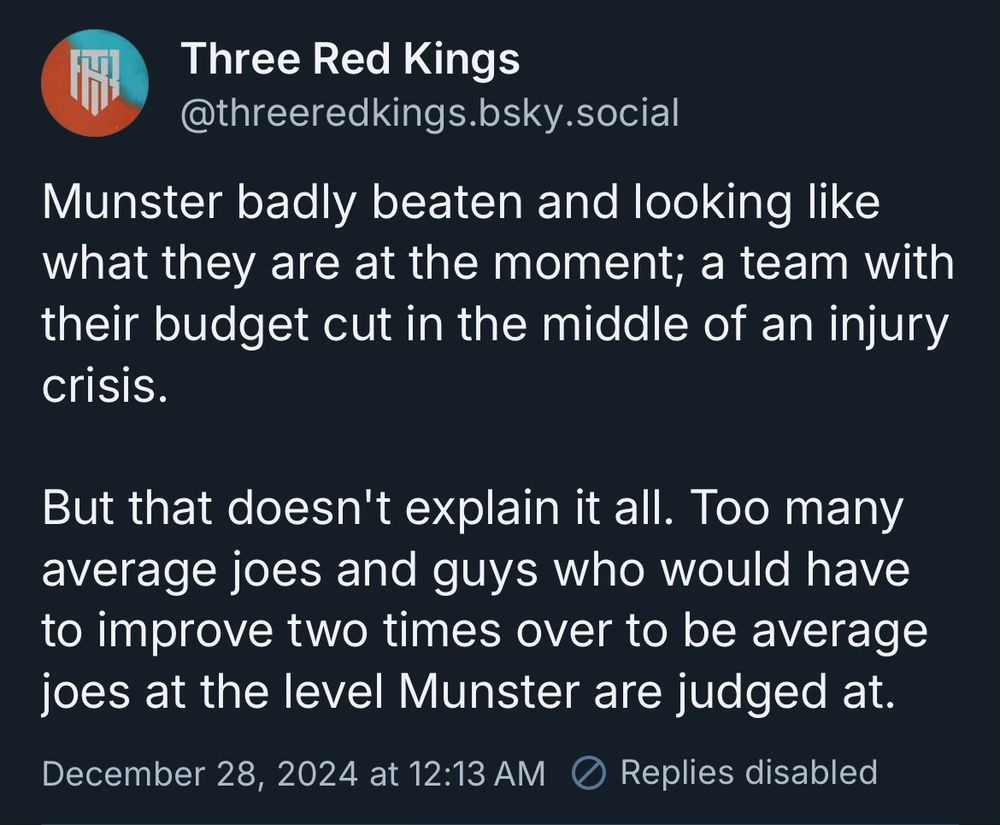
Task: Click the "Replies disabled" label
Action: tap(748, 773)
